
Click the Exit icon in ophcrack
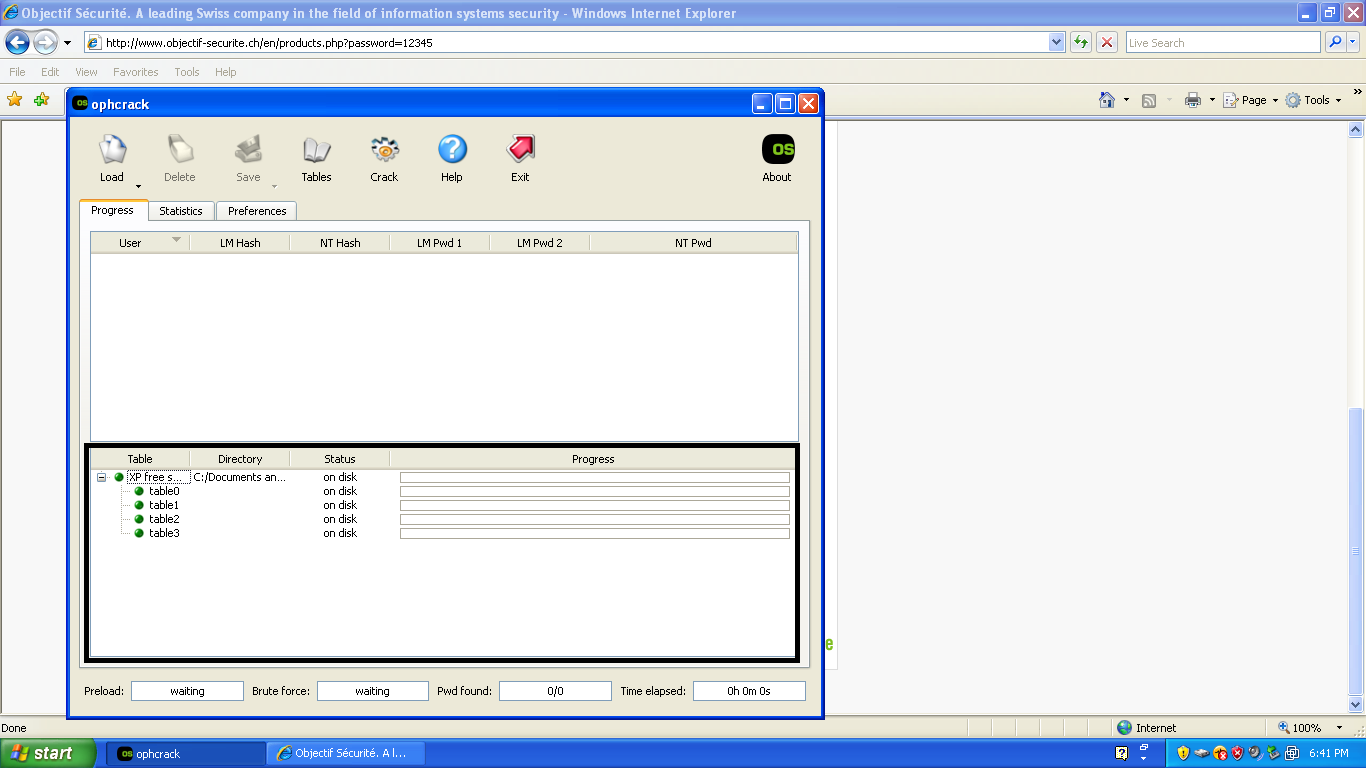pos(520,150)
